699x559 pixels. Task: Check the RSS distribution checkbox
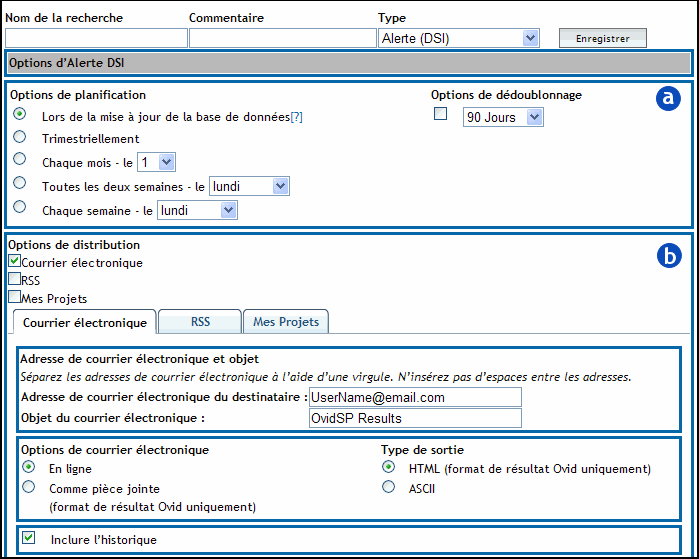point(14,279)
